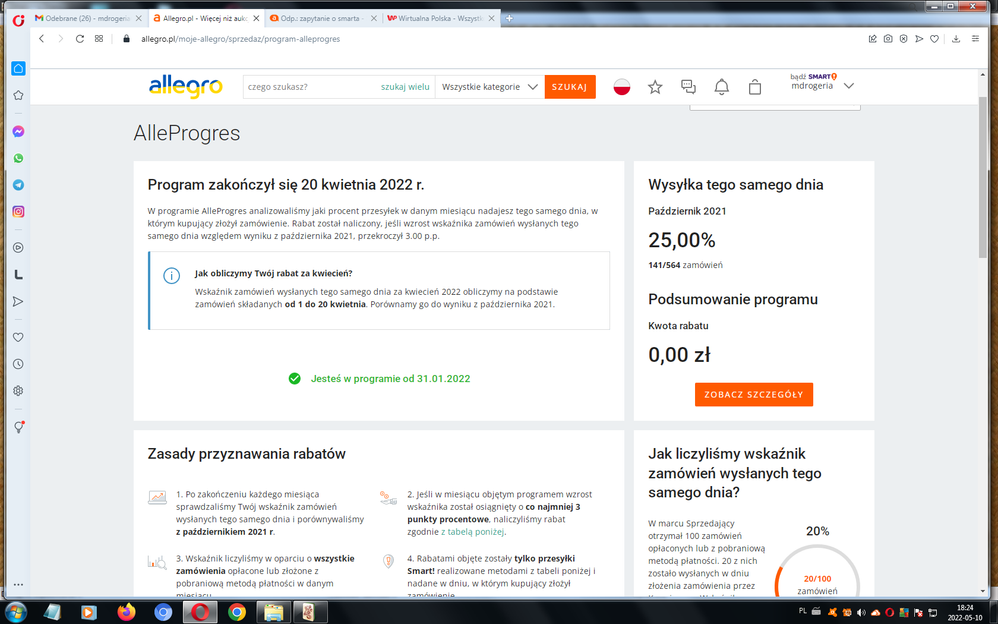Screen dimensions: 998x624
Task: Open downloads icon in the Opera toolbar
Action: pyautogui.click(x=956, y=39)
